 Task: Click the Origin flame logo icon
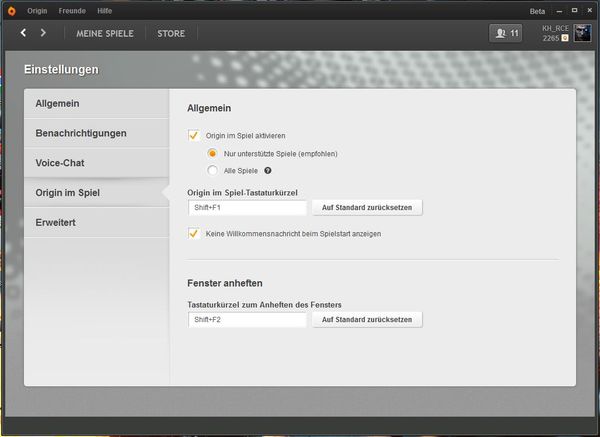pos(11,11)
